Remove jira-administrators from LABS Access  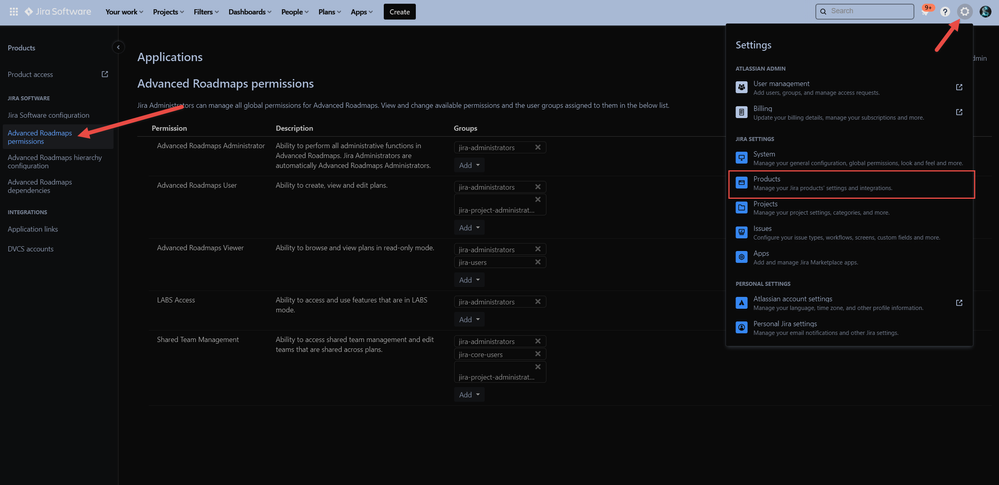[538, 301]
